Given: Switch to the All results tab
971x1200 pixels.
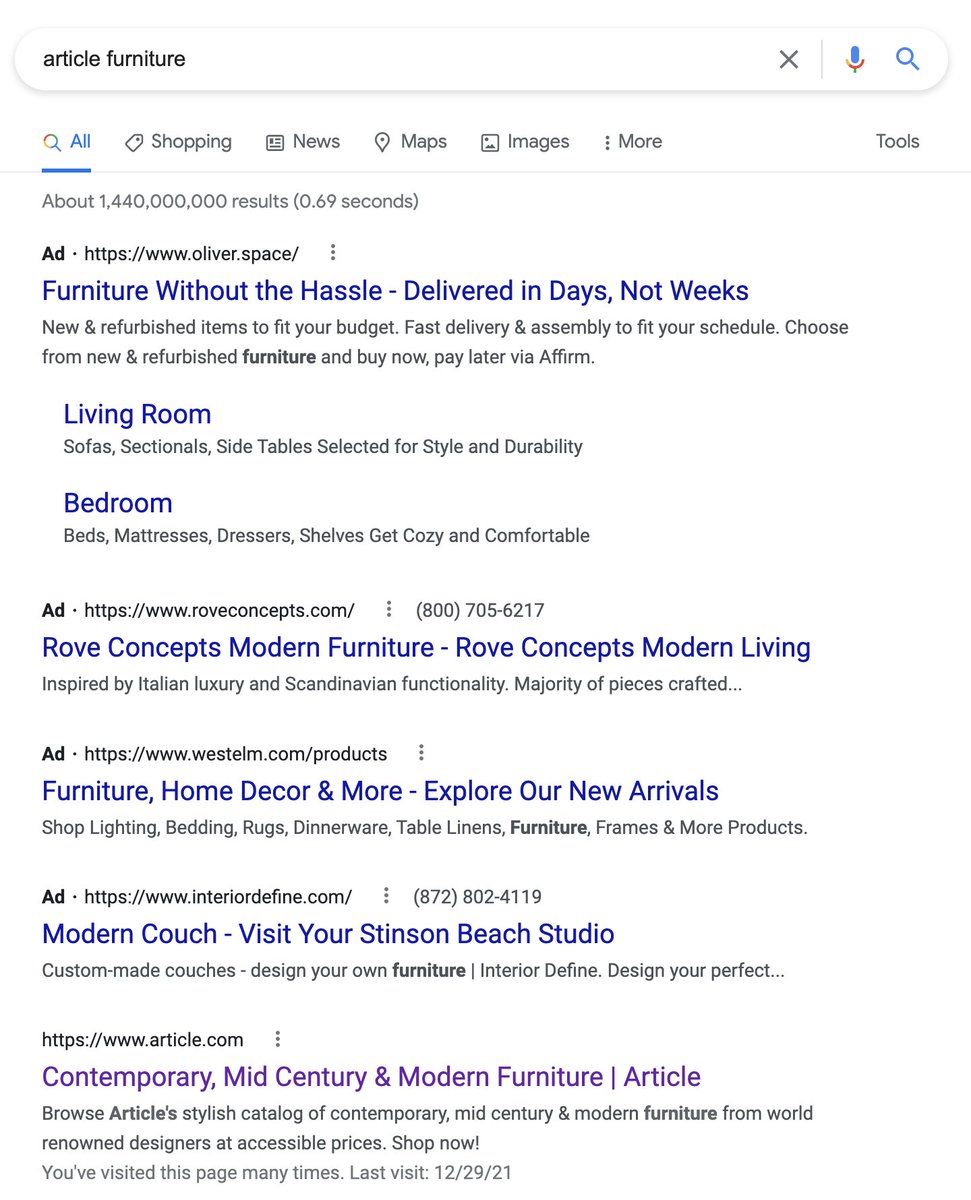Looking at the screenshot, I should pos(67,142).
